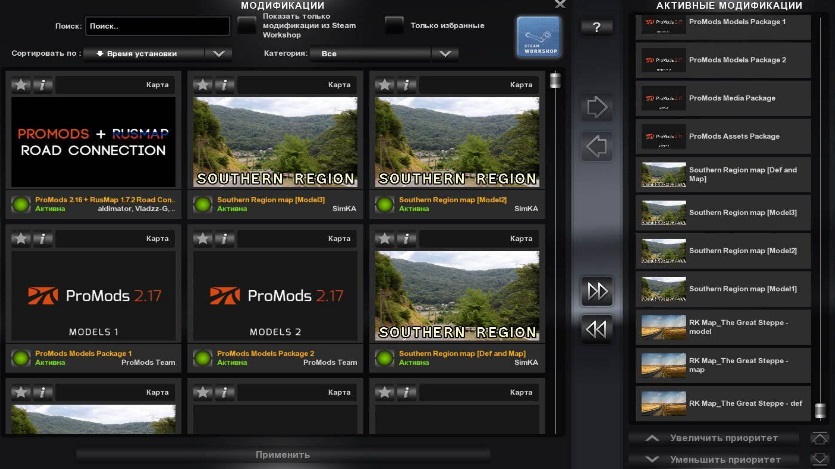Enable 'Показать только модификации из Steam Workshop' checkbox

point(246,25)
